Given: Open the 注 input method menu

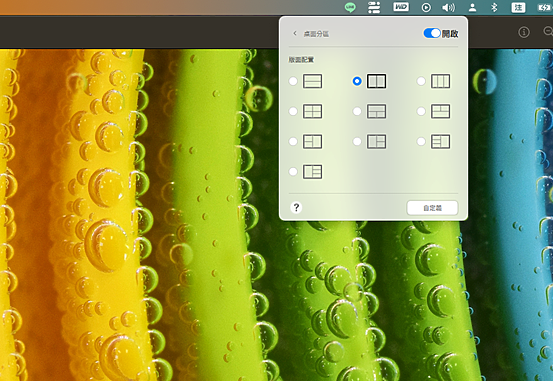Looking at the screenshot, I should coord(518,7).
